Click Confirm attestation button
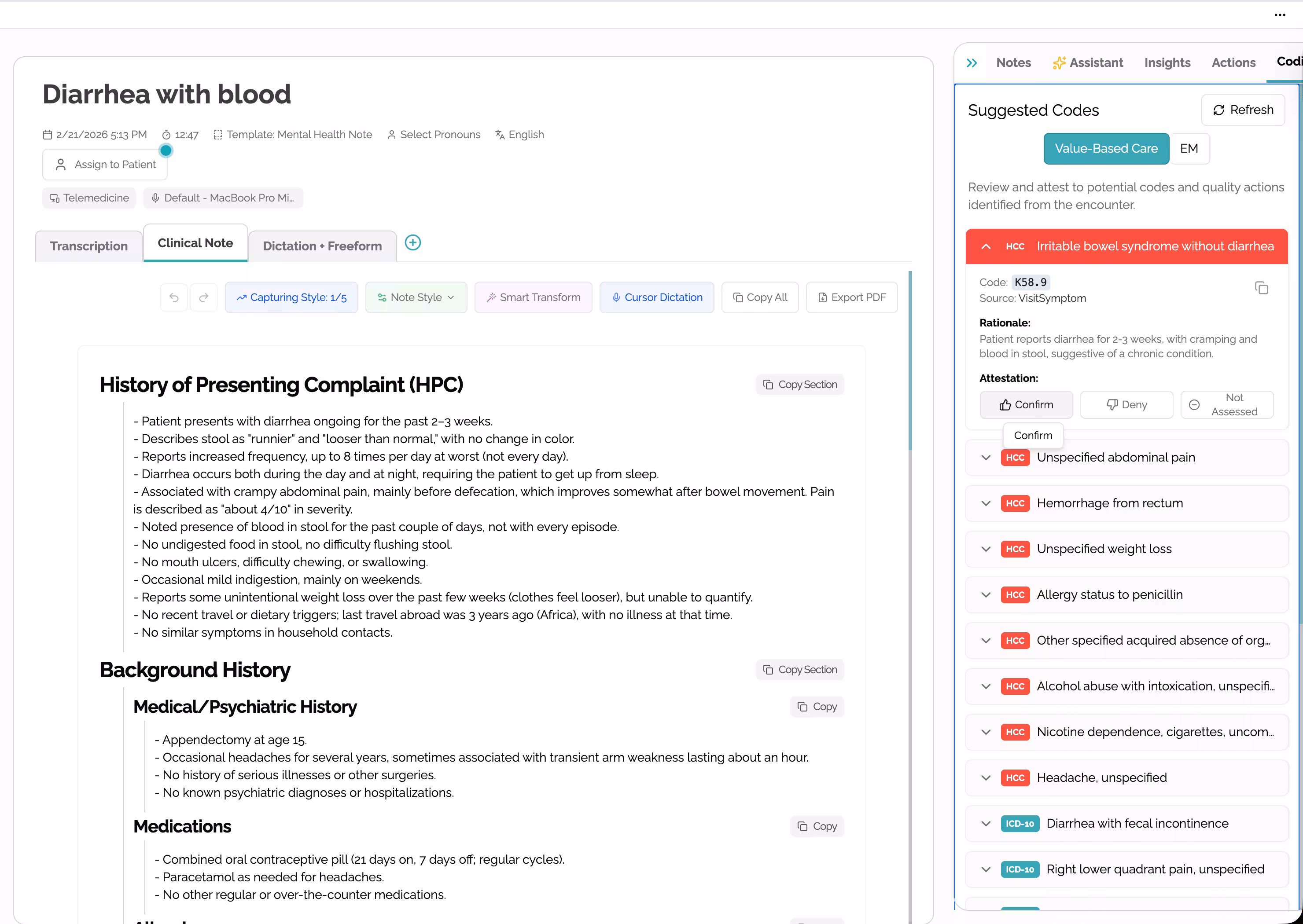This screenshot has height=924, width=1303. click(1026, 404)
